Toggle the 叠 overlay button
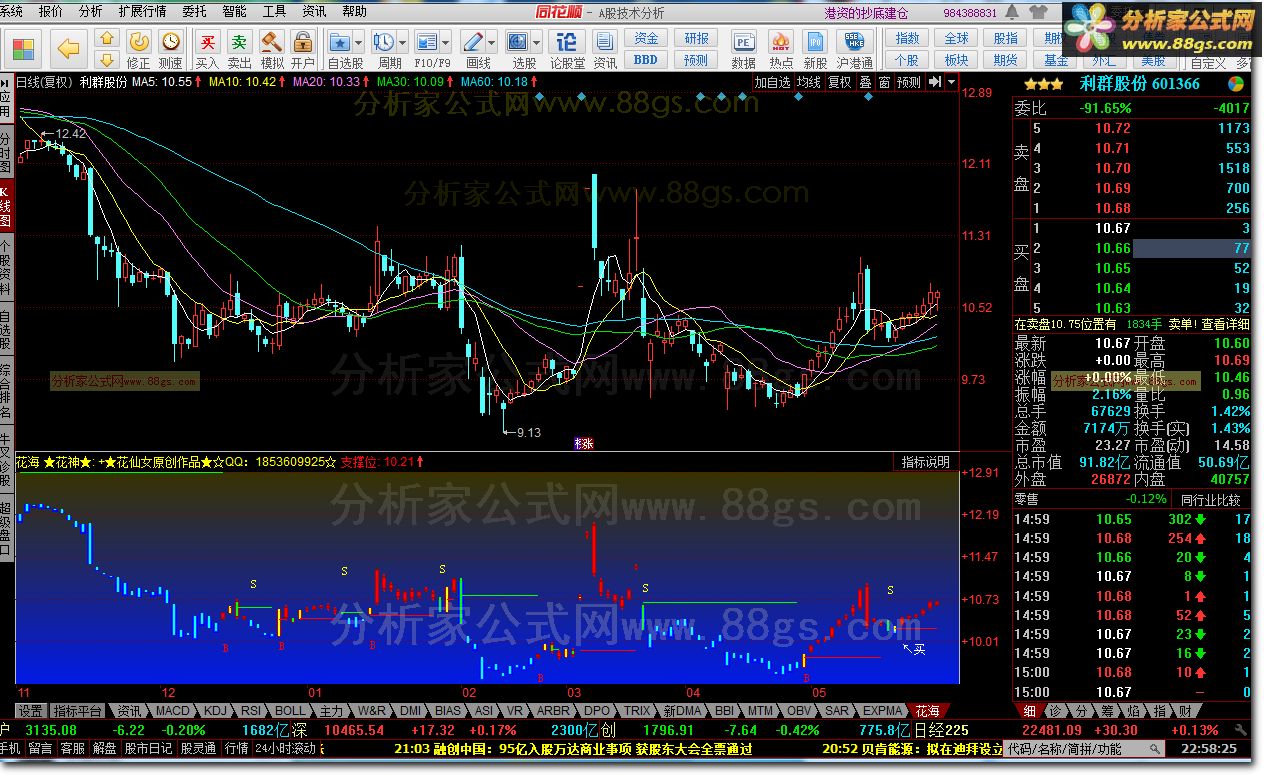The height and width of the screenshot is (775, 1264). tap(866, 82)
